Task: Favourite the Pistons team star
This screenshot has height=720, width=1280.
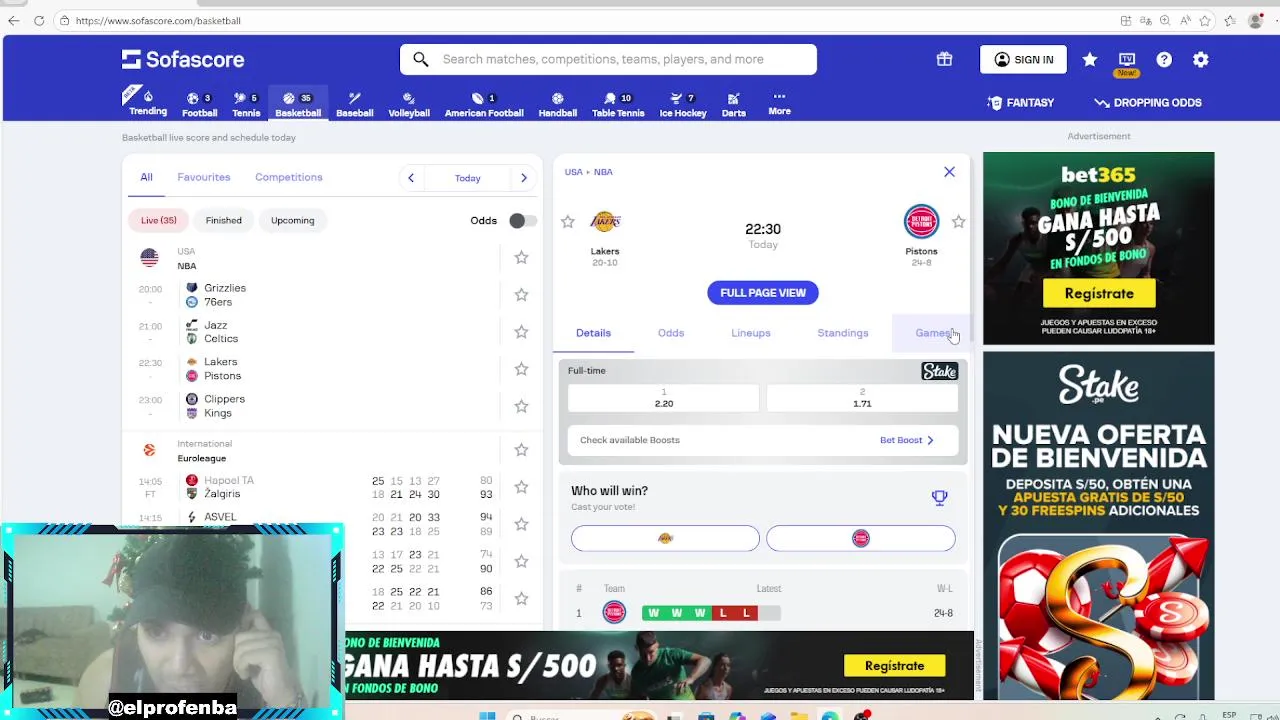Action: pos(958,222)
